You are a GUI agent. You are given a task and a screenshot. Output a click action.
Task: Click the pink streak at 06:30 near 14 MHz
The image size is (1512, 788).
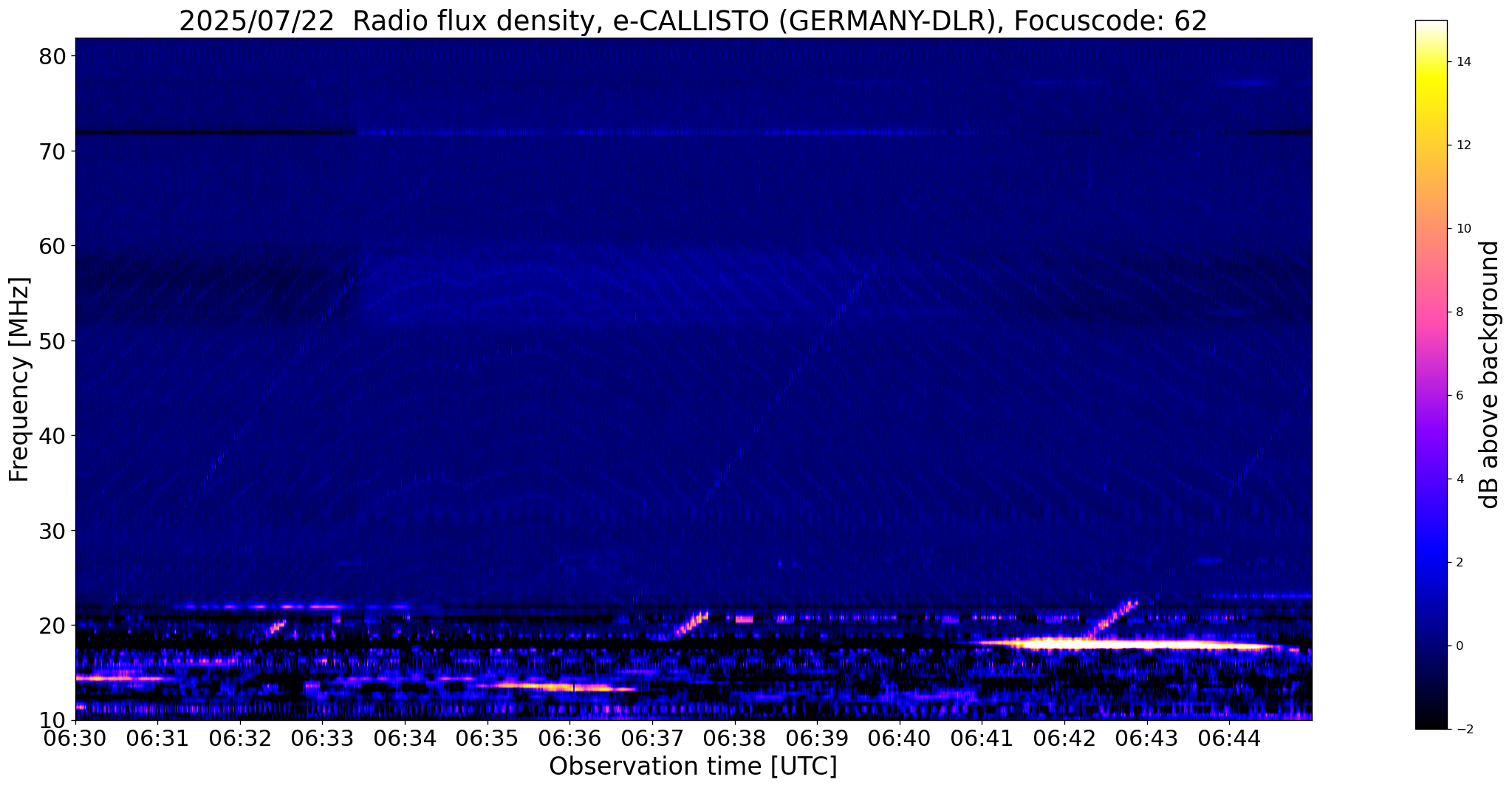122,677
